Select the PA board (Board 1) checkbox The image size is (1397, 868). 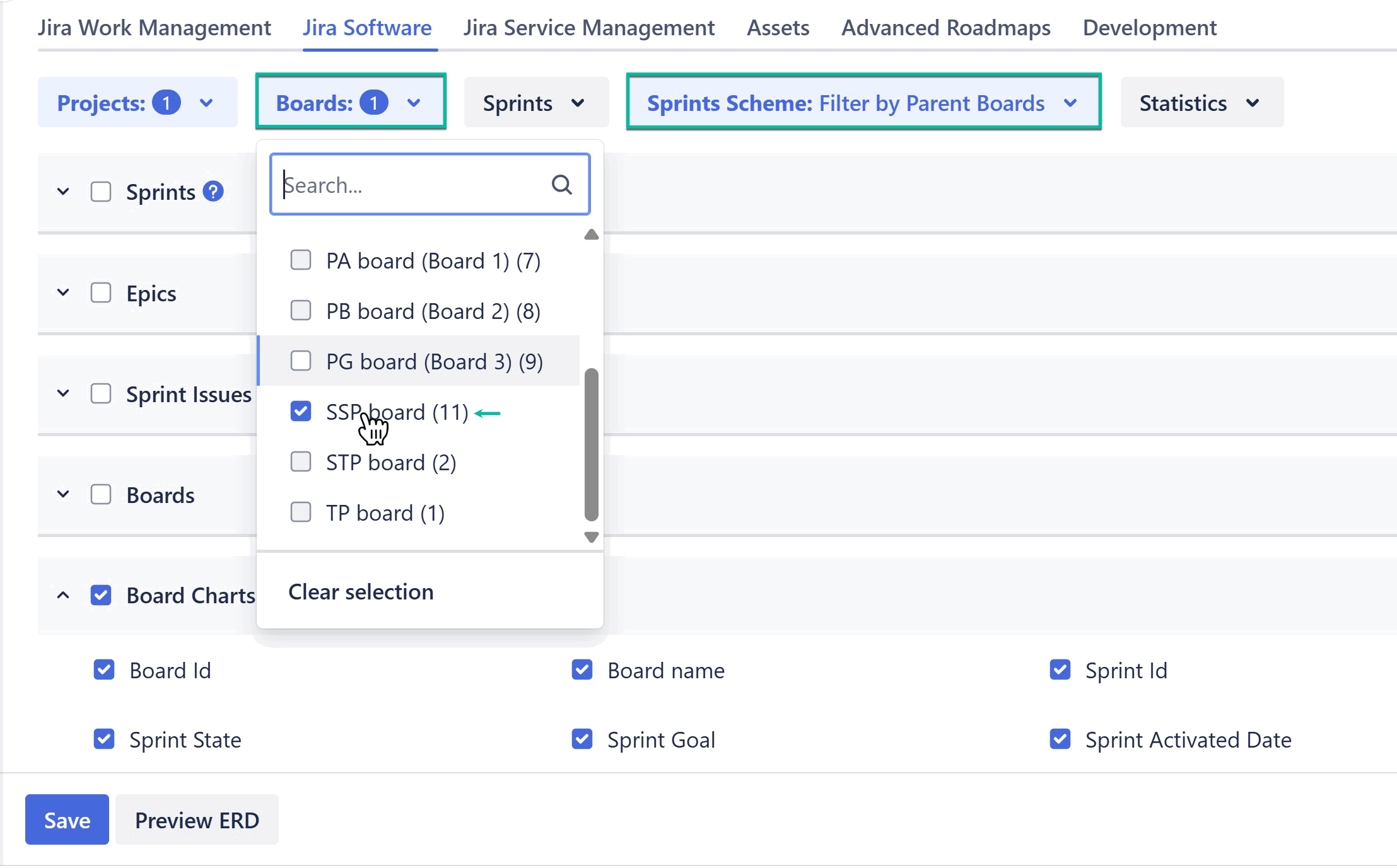(301, 260)
